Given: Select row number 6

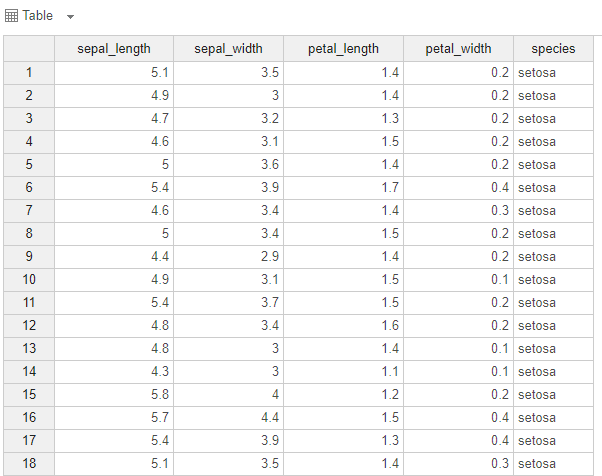Looking at the screenshot, I should tap(29, 187).
